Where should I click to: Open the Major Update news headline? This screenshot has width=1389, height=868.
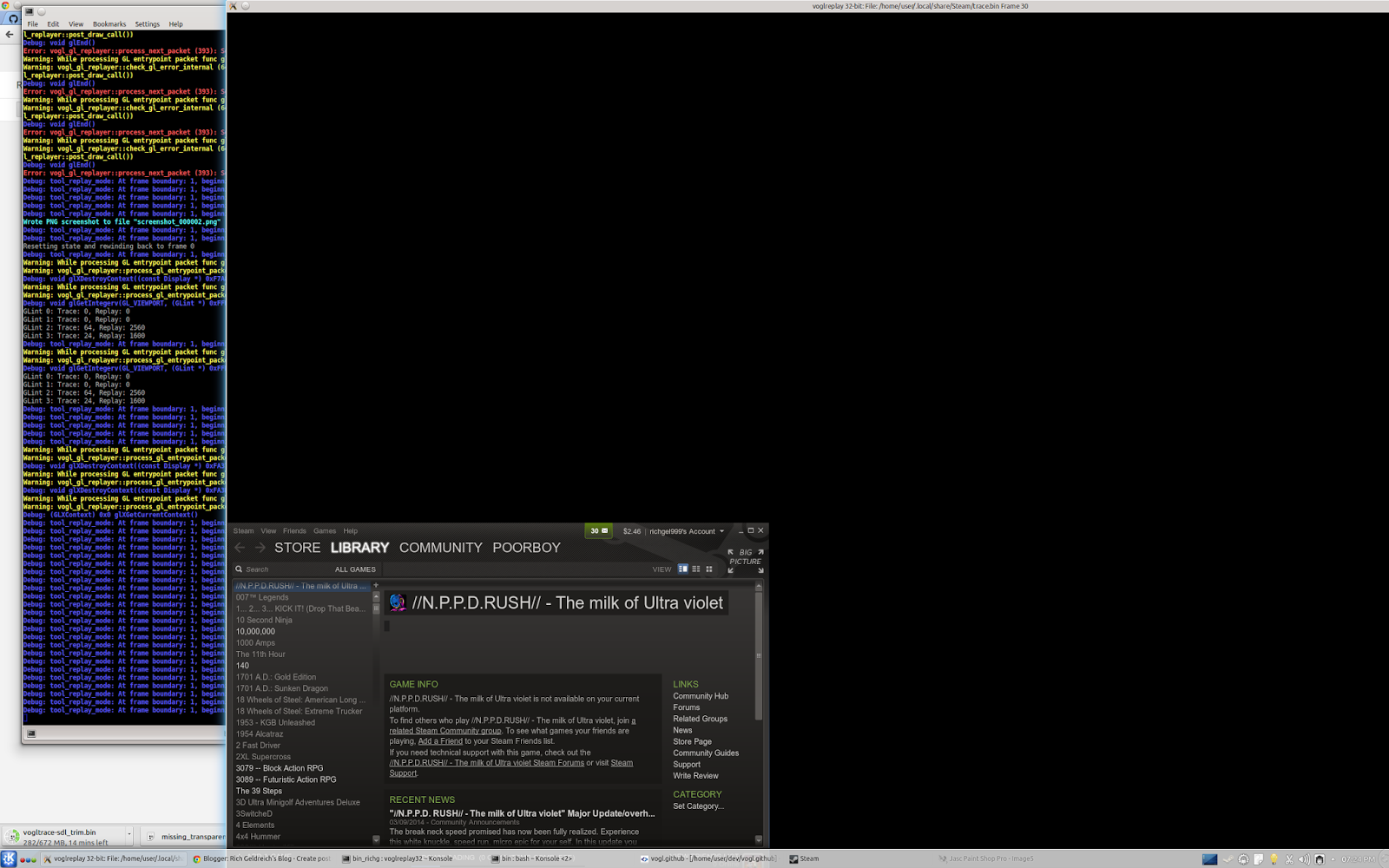(522, 813)
